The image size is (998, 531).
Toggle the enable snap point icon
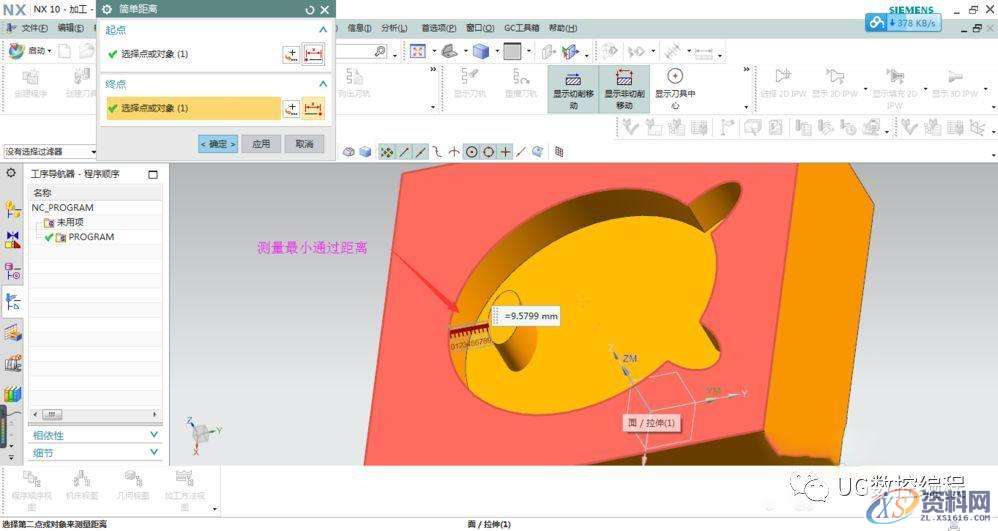coord(386,152)
